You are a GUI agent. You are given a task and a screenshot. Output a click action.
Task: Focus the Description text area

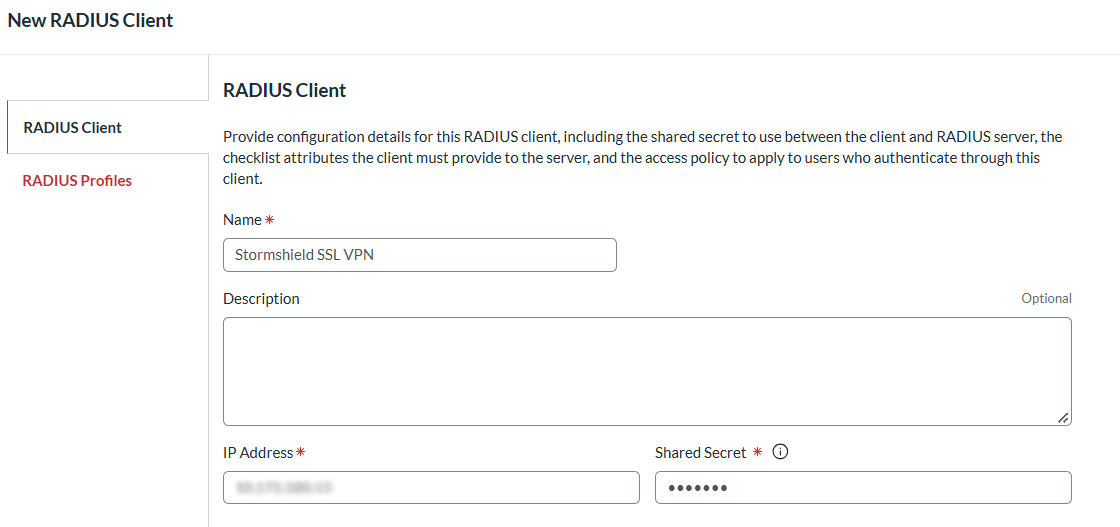[647, 371]
